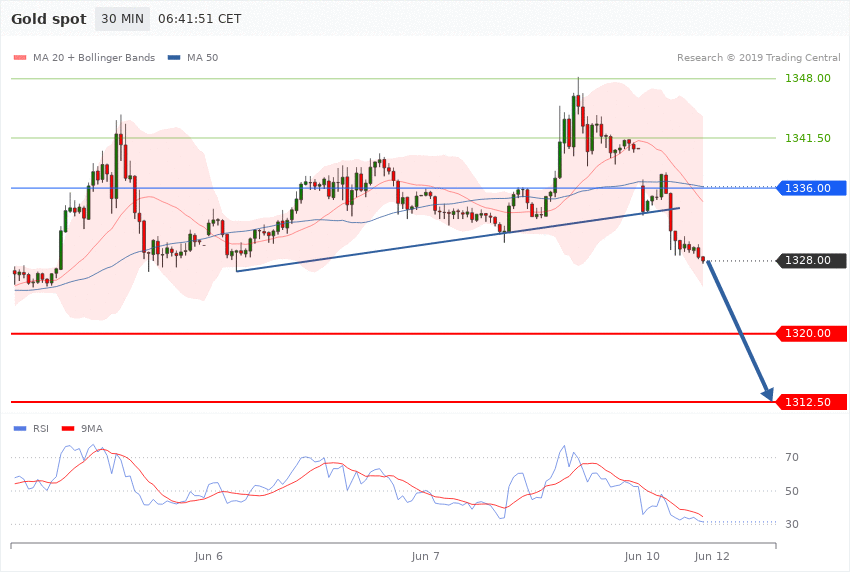Click the 30 MIN timeframe button
The width and height of the screenshot is (850, 576).
(123, 19)
